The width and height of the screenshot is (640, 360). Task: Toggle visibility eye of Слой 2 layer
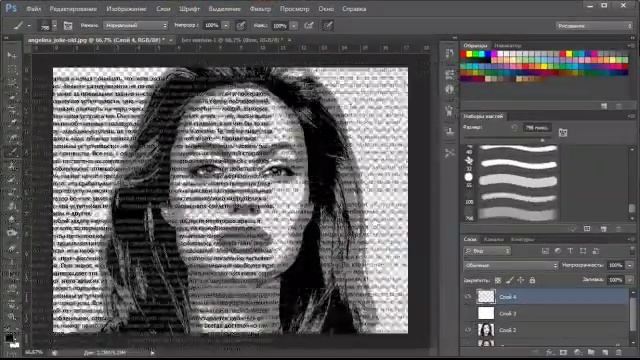coord(468,330)
